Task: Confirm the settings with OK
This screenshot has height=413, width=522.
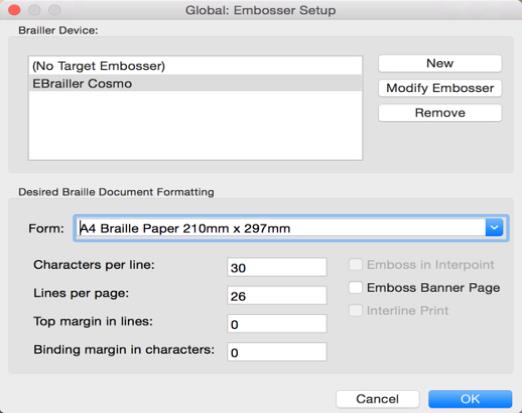Action: click(x=470, y=399)
